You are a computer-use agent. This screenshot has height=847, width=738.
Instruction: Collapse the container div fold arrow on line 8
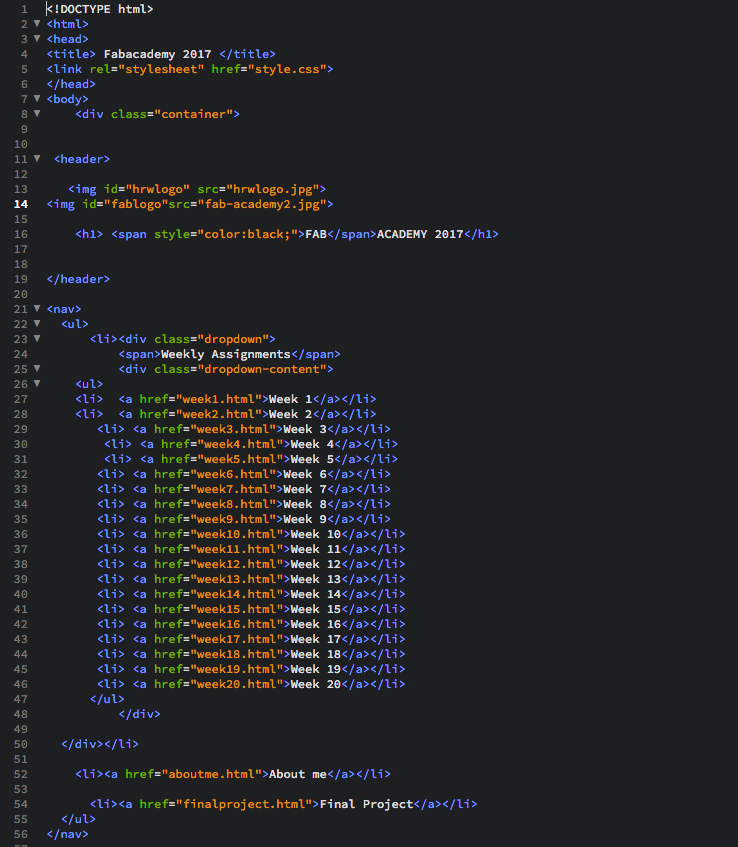(x=37, y=113)
